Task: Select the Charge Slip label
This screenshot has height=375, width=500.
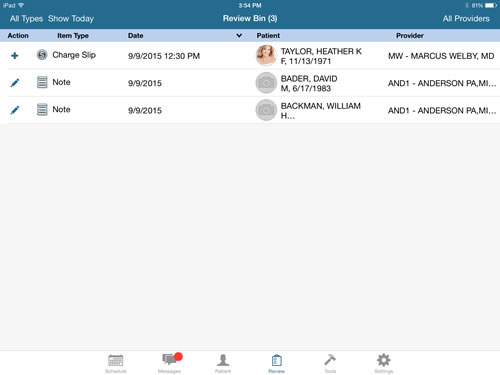Action: point(74,55)
